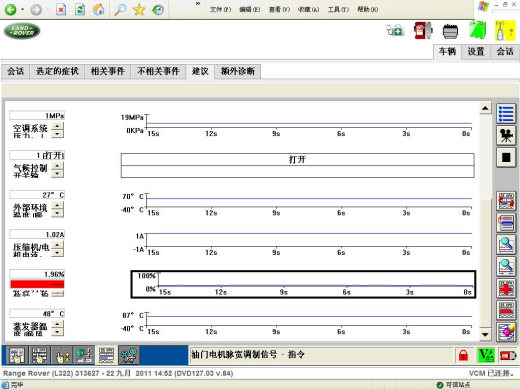Select the datalogger bars icon in bottom toolbar

tap(107, 355)
